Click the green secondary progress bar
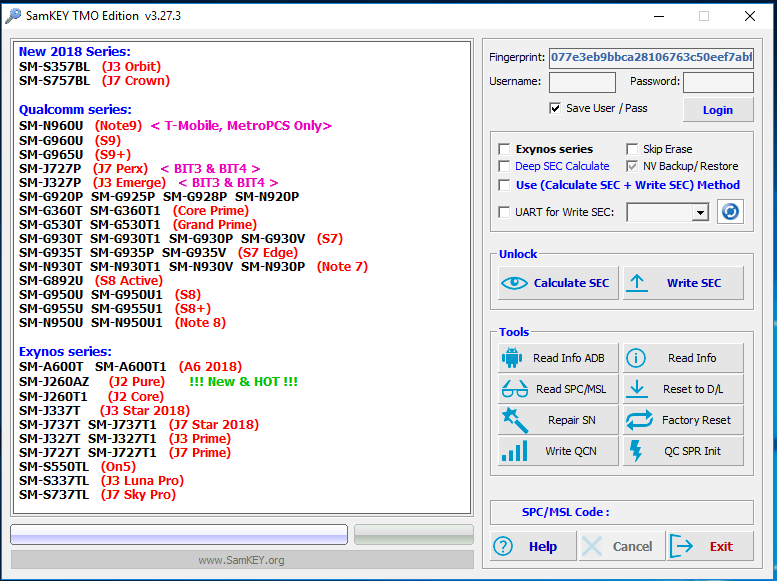Screen dimensions: 777x581 tap(414, 535)
